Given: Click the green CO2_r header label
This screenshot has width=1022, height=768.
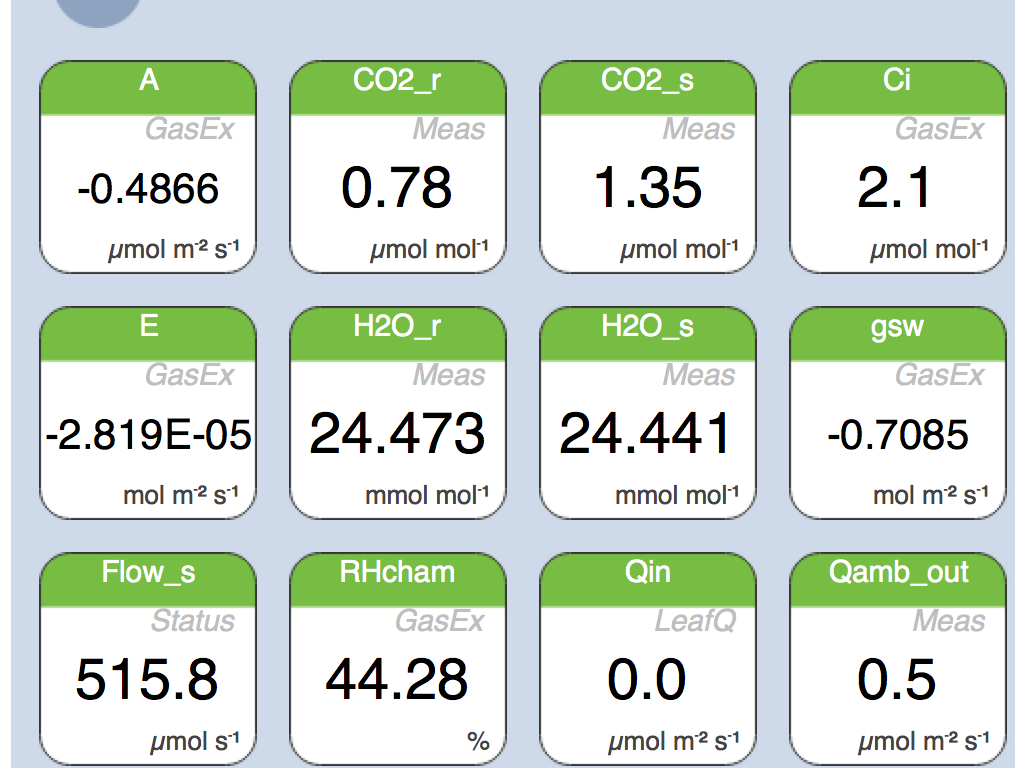Looking at the screenshot, I should pyautogui.click(x=397, y=81).
